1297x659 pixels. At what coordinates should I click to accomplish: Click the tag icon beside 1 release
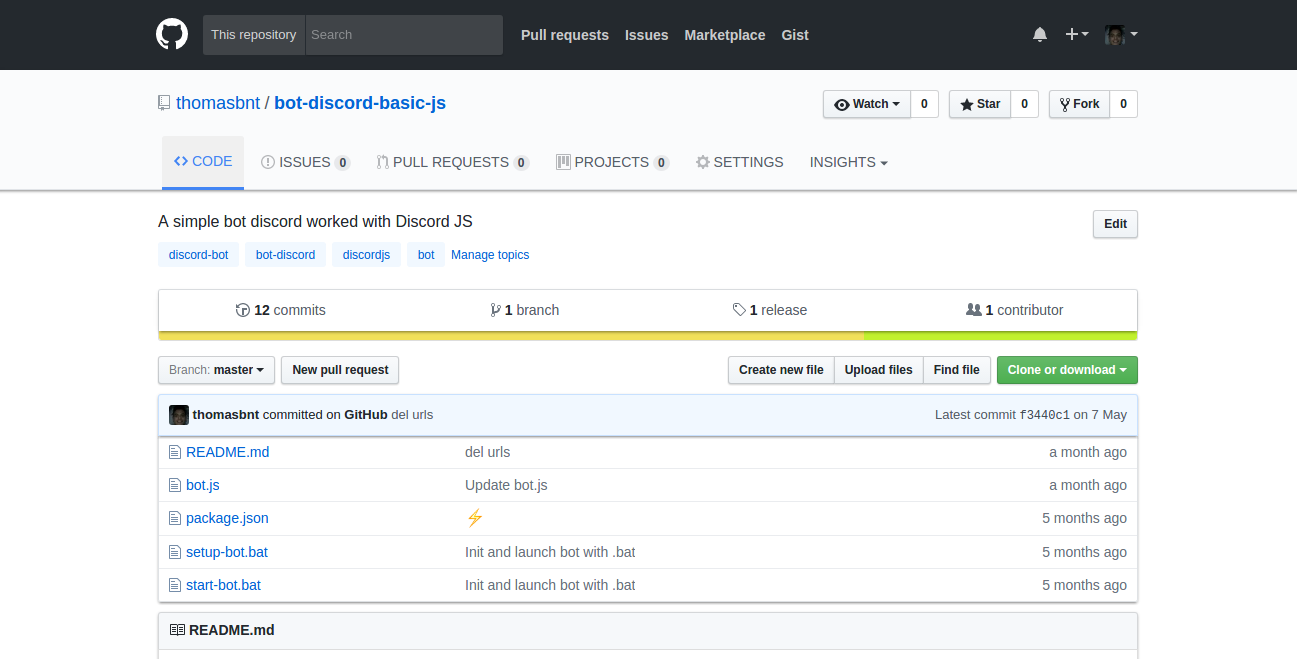[739, 310]
